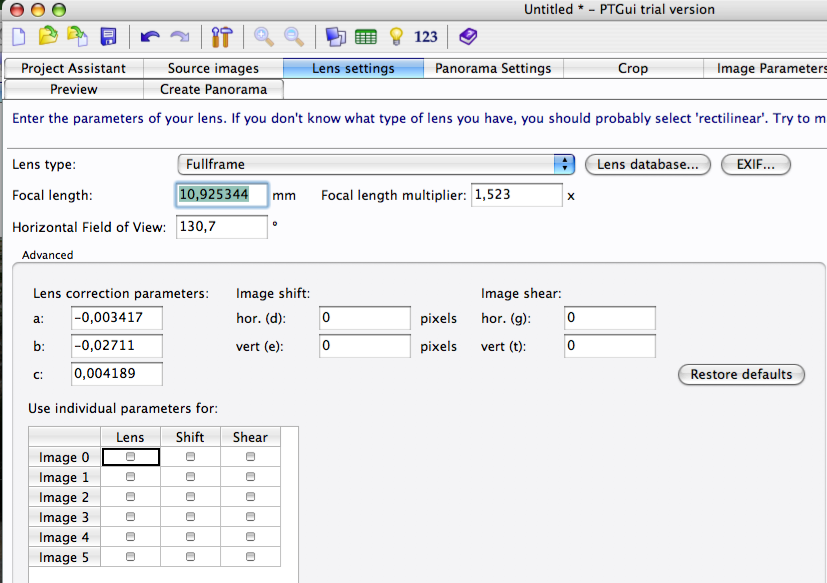
Task: Click the zoom in magnifier icon
Action: pyautogui.click(x=264, y=37)
